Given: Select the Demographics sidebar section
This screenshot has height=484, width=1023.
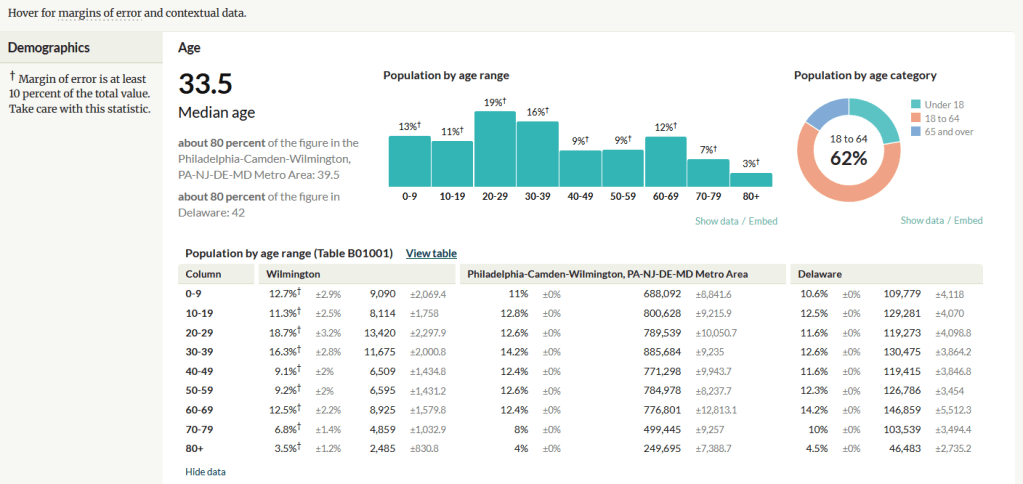Looking at the screenshot, I should tap(50, 47).
